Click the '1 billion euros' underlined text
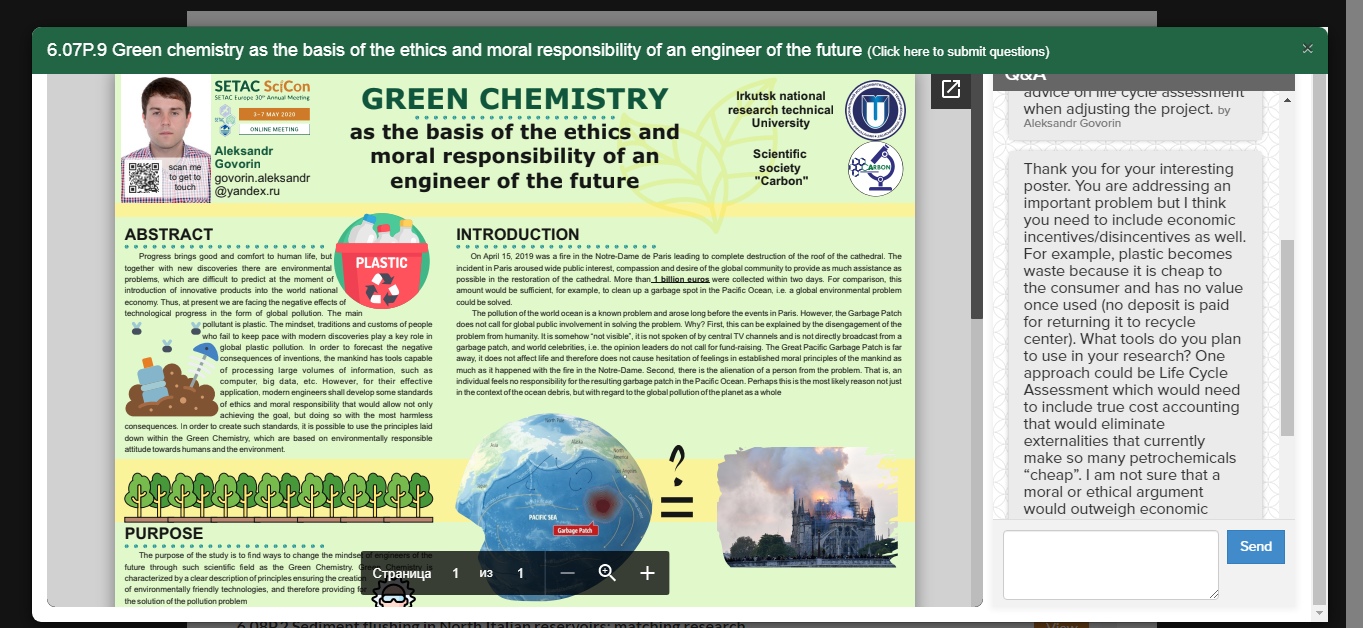1366x628 pixels. [681, 279]
